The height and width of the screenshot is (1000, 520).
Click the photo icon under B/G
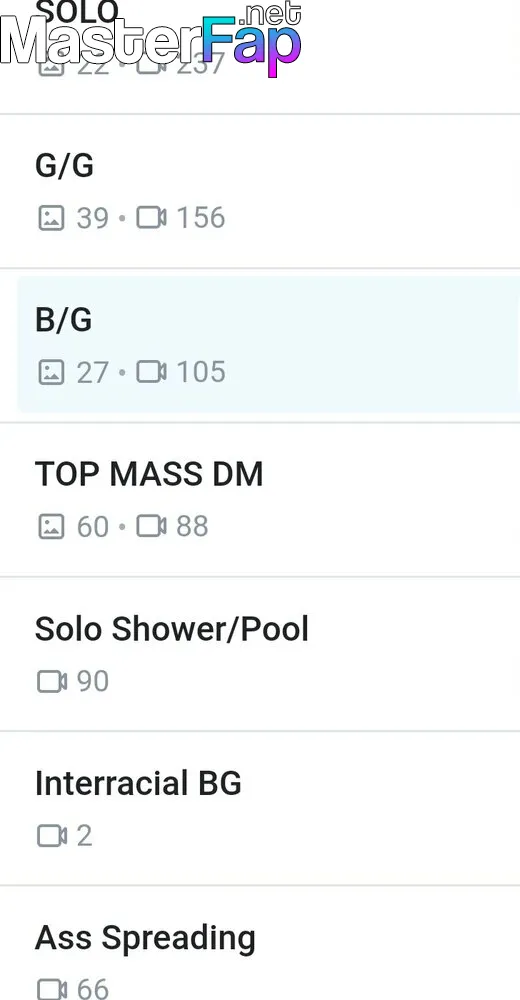click(51, 372)
